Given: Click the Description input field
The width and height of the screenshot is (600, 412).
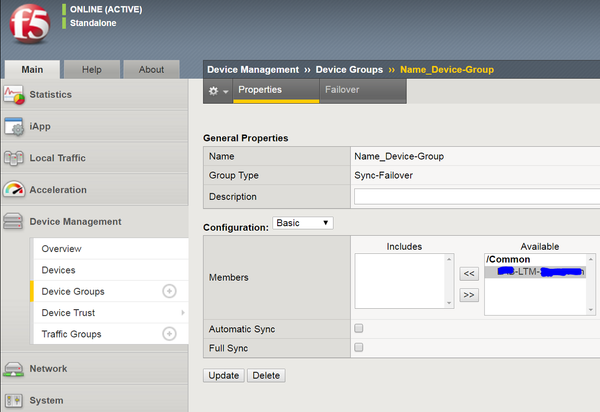Looking at the screenshot, I should (x=476, y=197).
